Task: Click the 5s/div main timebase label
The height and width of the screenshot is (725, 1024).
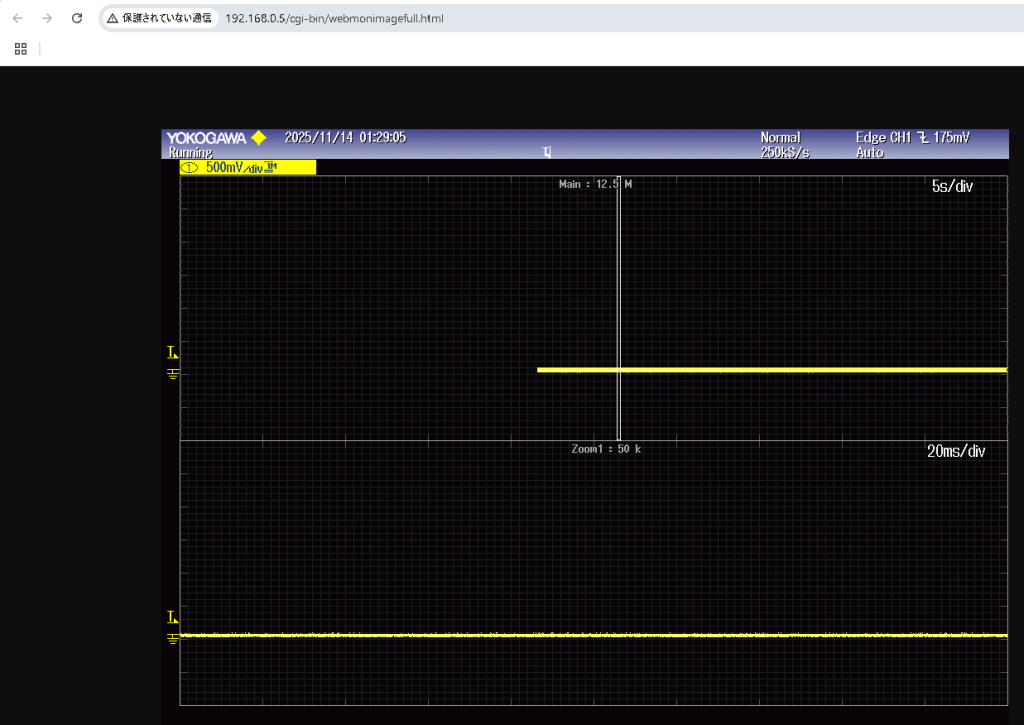Action: click(x=951, y=187)
